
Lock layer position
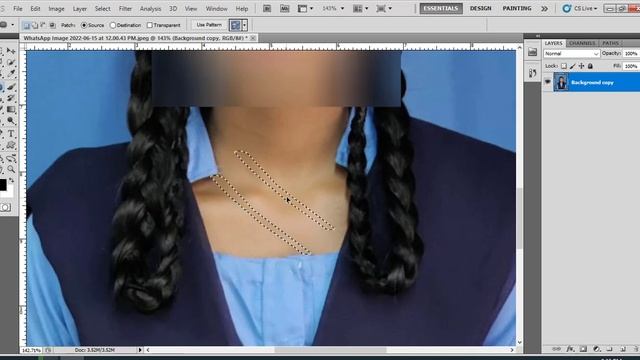point(581,66)
